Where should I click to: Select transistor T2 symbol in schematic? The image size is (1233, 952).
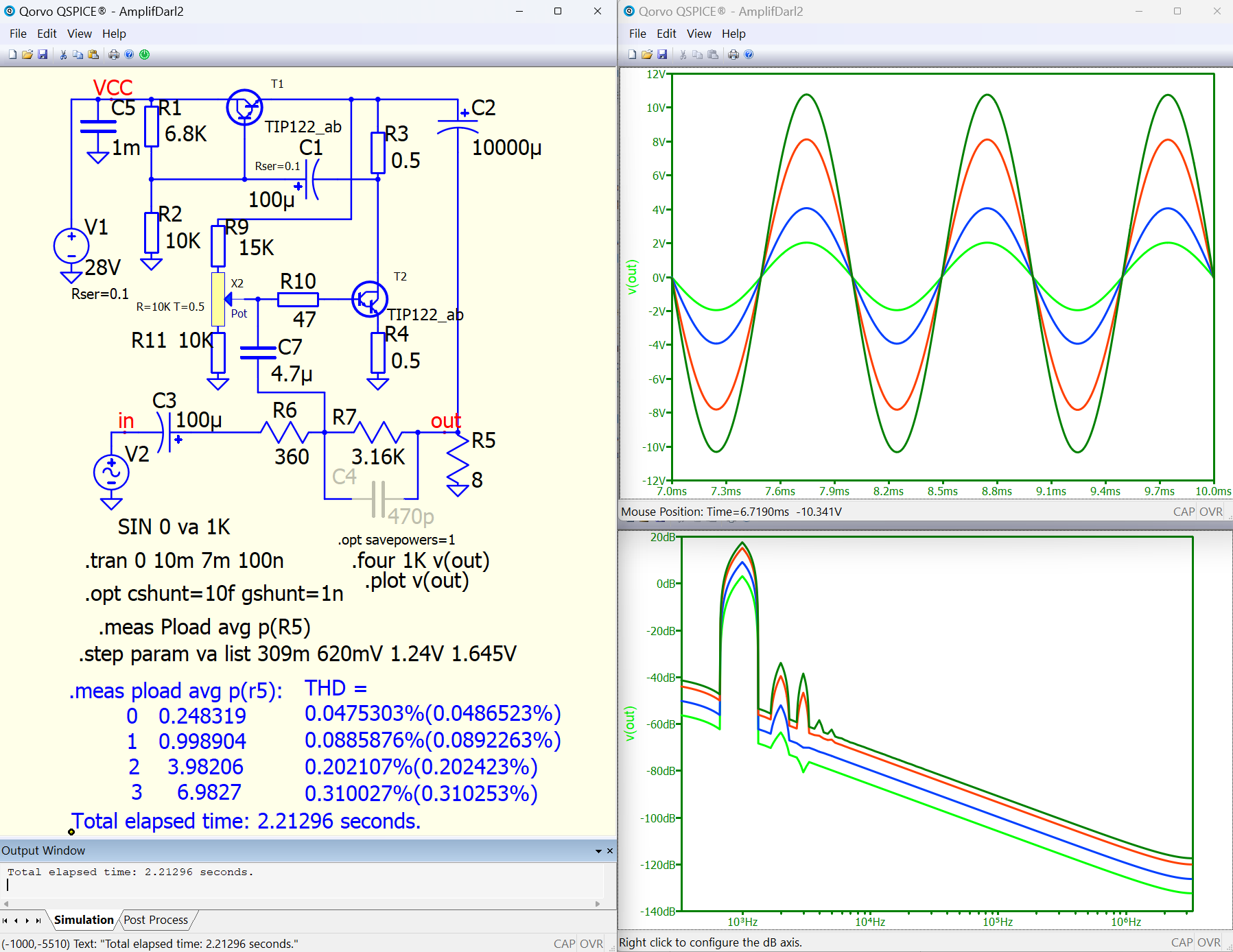pos(370,299)
